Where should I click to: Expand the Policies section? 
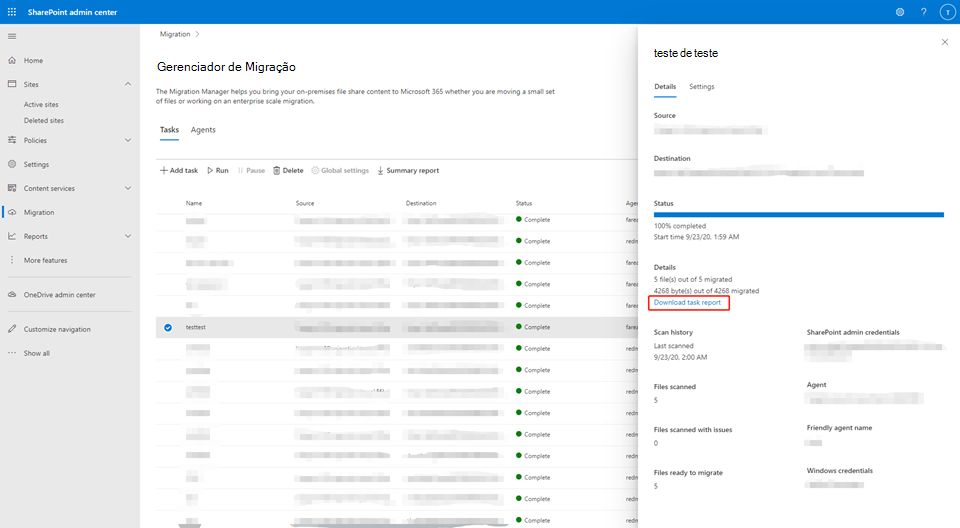click(128, 140)
